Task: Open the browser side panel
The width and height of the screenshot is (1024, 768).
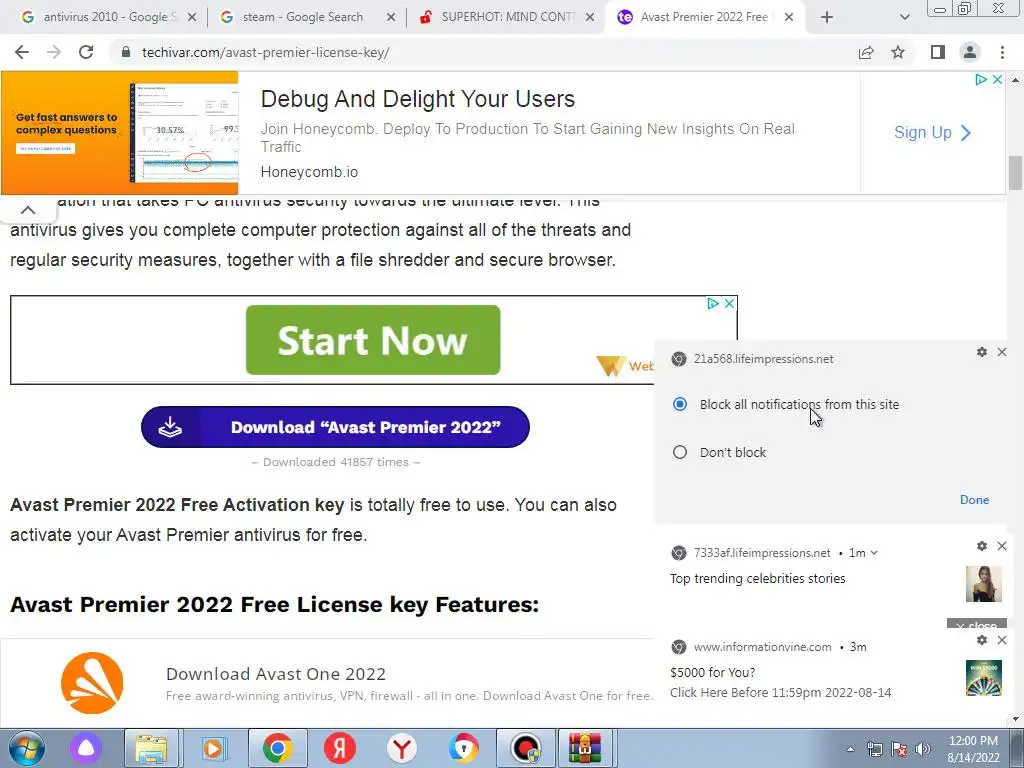Action: tap(938, 52)
